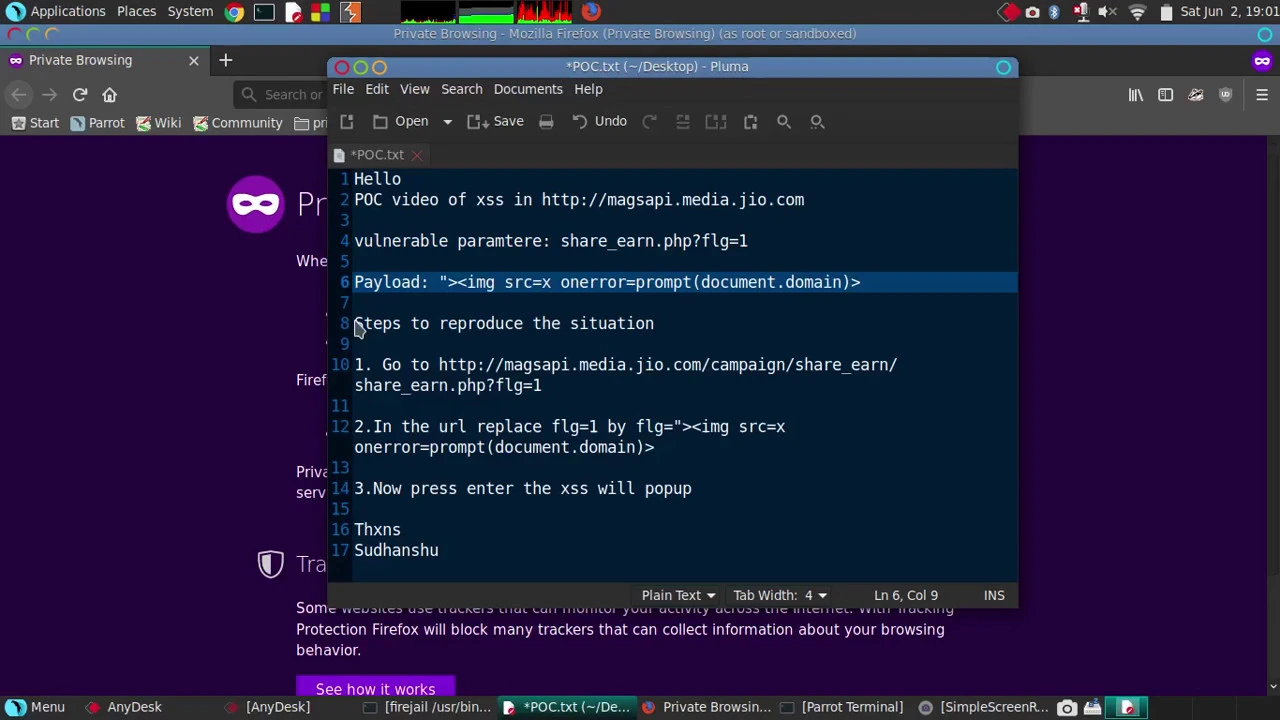Open the Firefox hamburger menu
The height and width of the screenshot is (720, 1280).
(1262, 95)
